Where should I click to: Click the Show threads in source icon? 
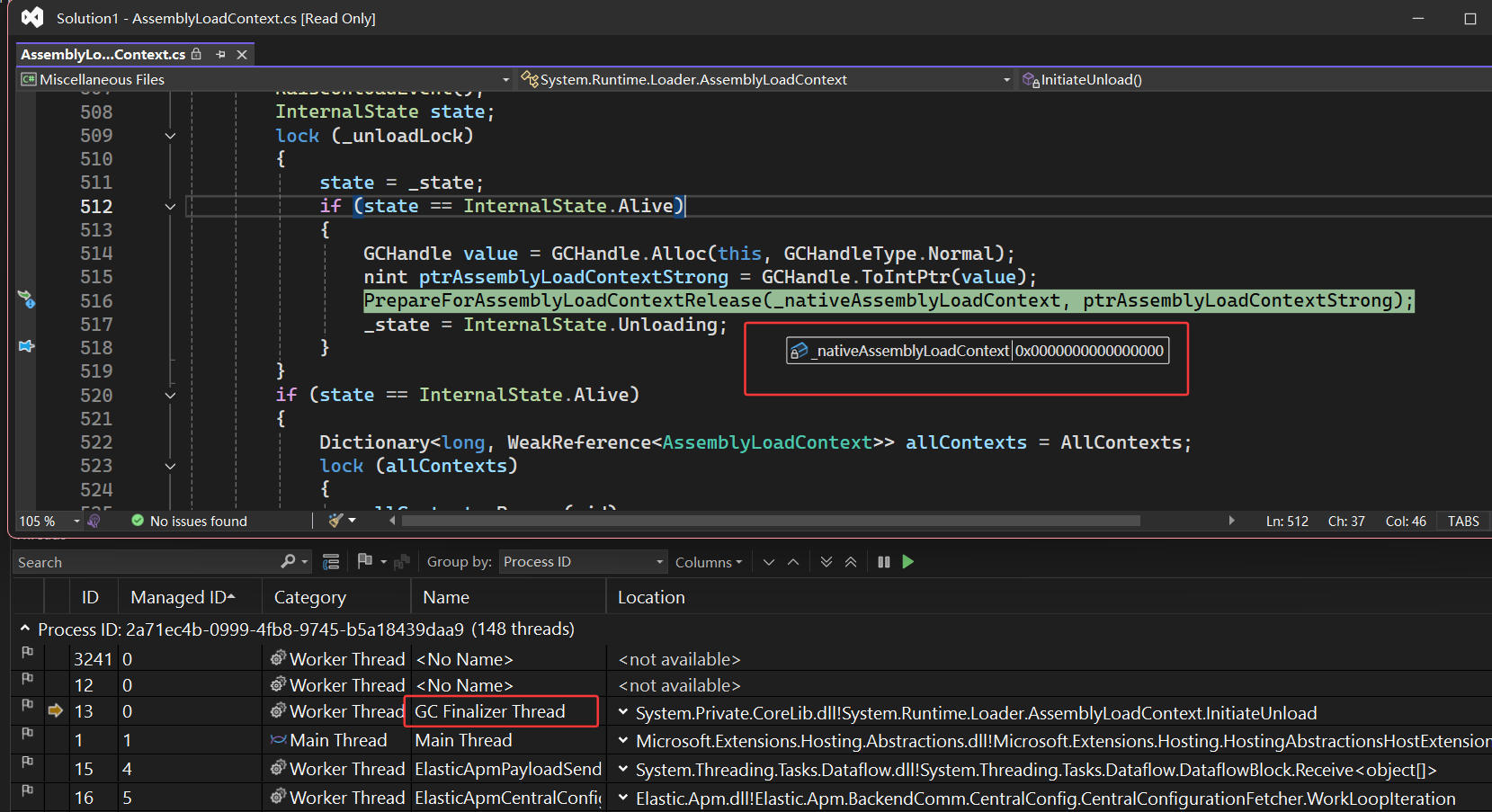pyautogui.click(x=331, y=562)
